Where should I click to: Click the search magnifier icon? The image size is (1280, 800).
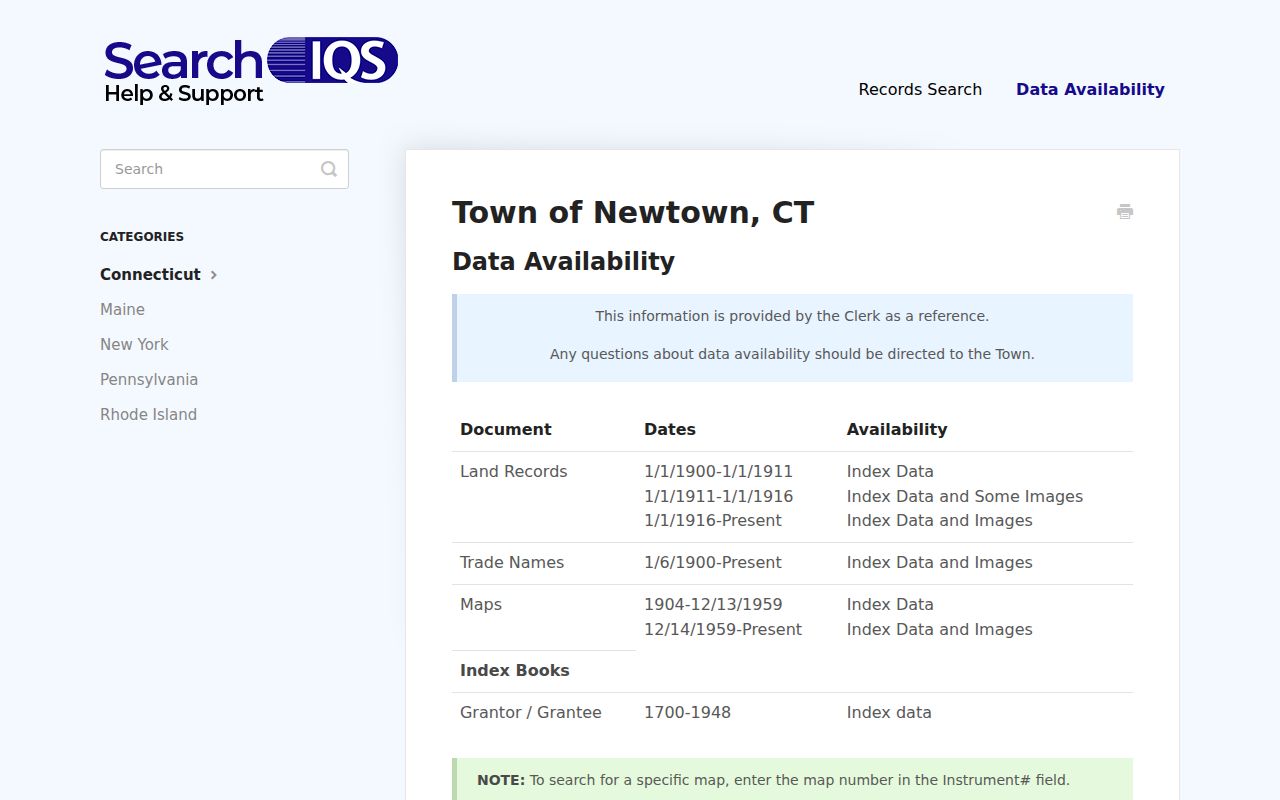pyautogui.click(x=329, y=169)
